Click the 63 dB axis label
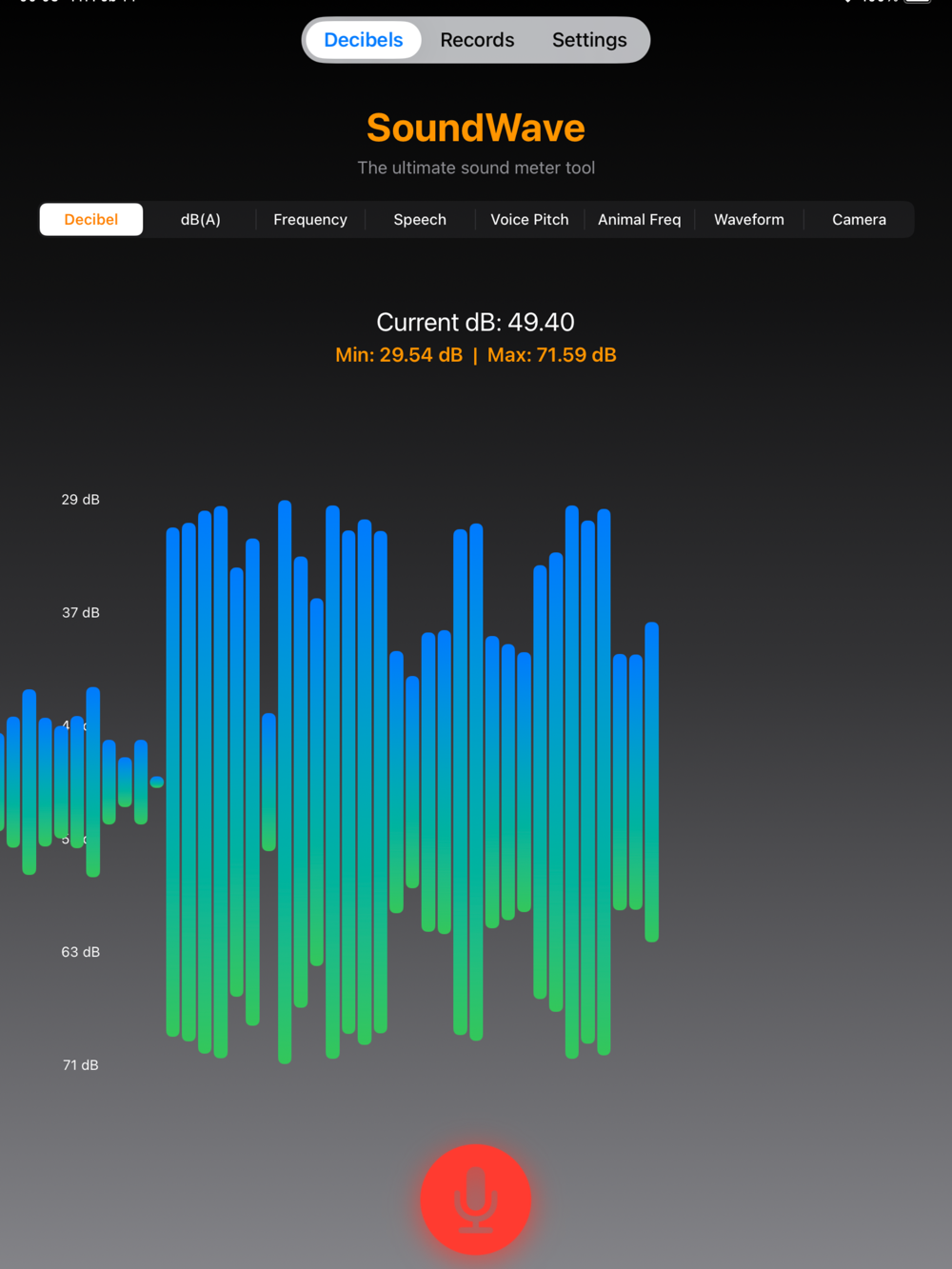 (81, 952)
